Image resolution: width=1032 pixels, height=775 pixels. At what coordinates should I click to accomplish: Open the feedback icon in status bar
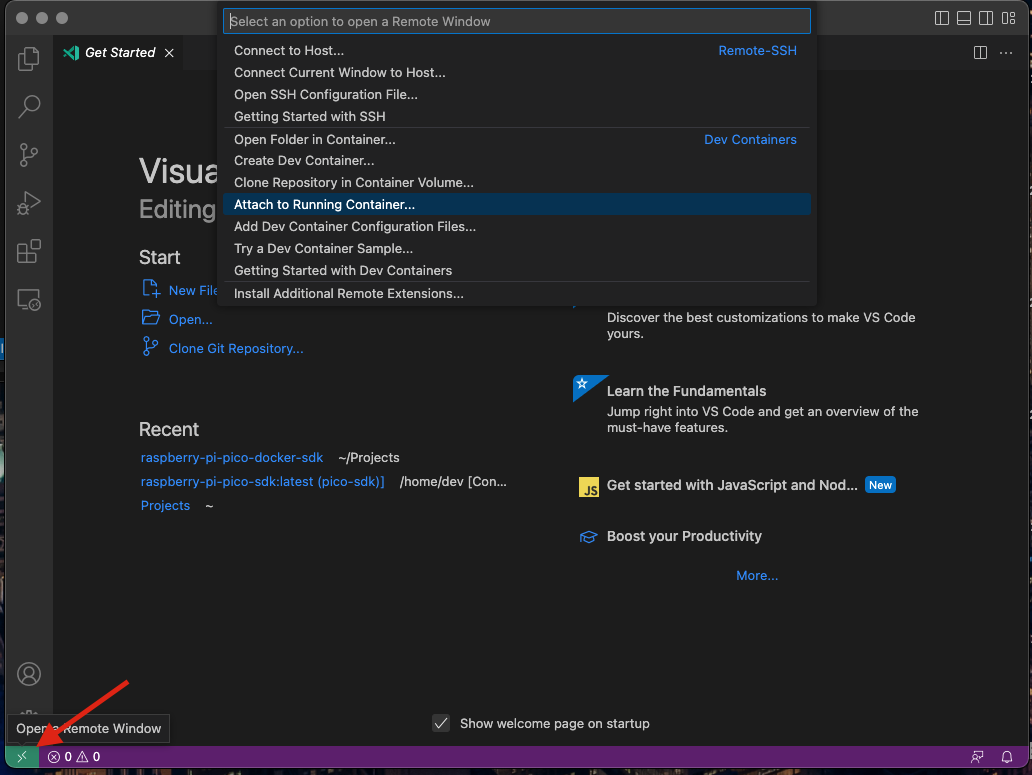977,757
